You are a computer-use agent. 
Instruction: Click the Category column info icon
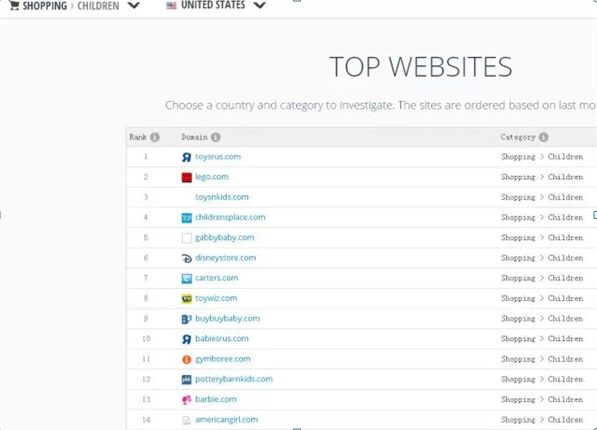coord(544,137)
